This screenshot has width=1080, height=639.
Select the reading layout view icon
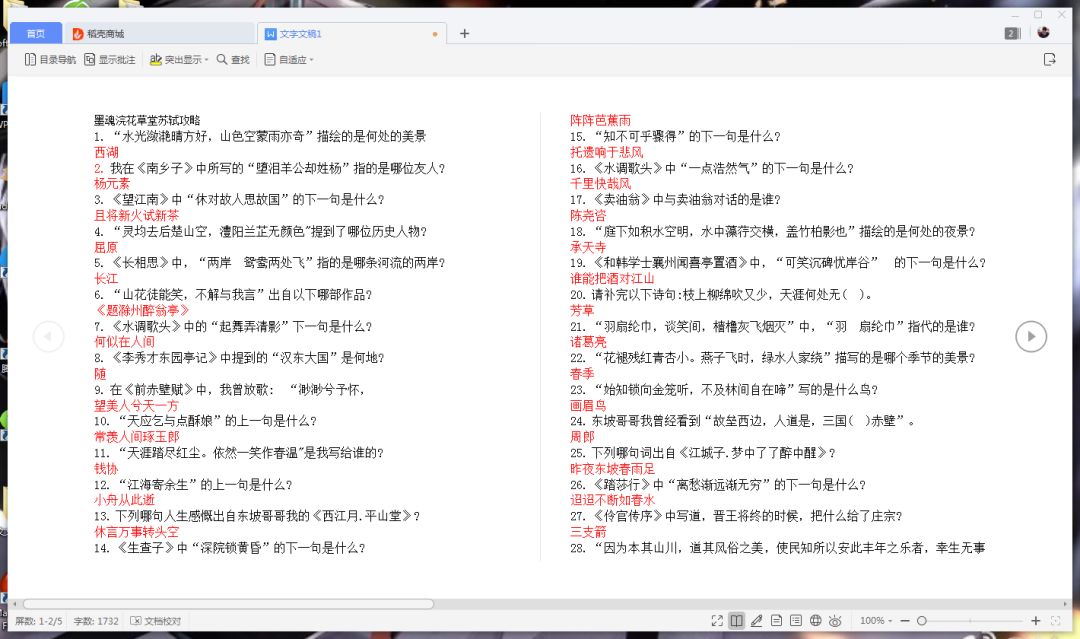736,621
